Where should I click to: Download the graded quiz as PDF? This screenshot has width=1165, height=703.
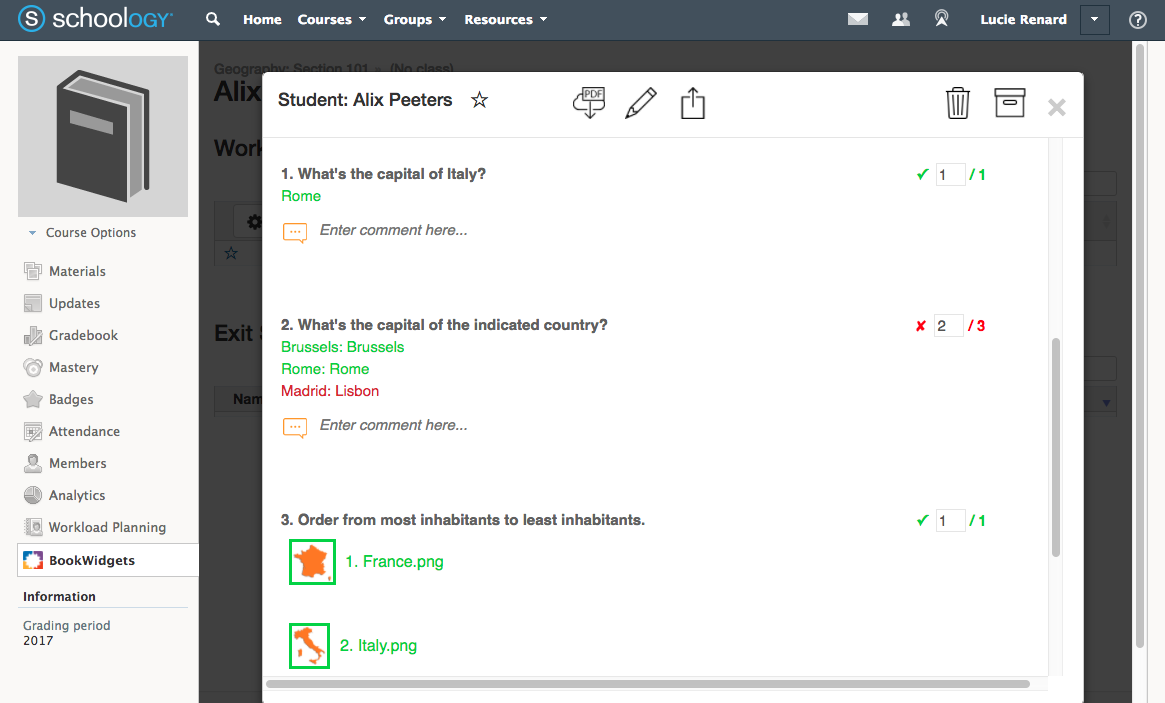coord(589,102)
